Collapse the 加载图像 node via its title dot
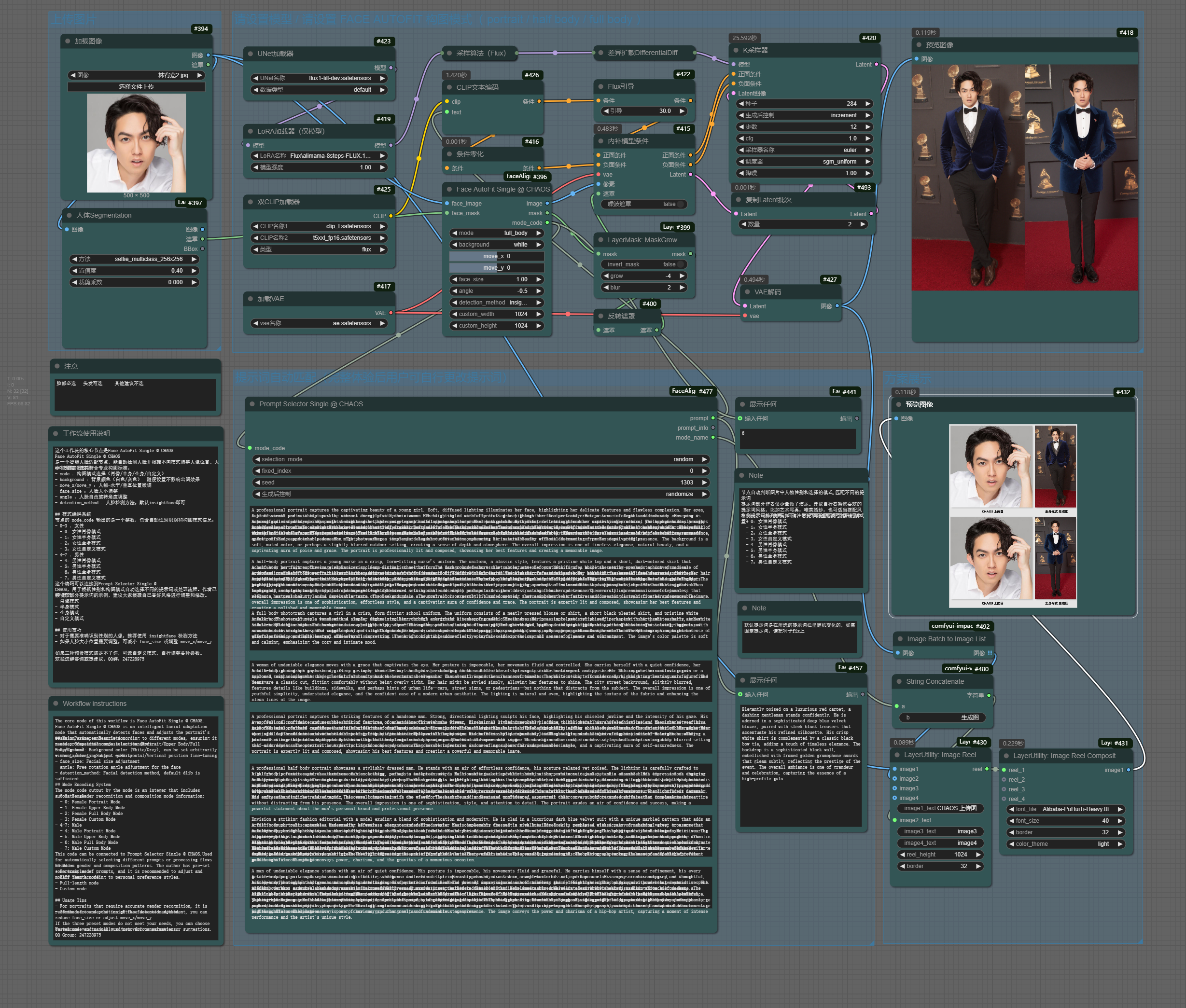This screenshot has width=1186, height=1008. (69, 41)
